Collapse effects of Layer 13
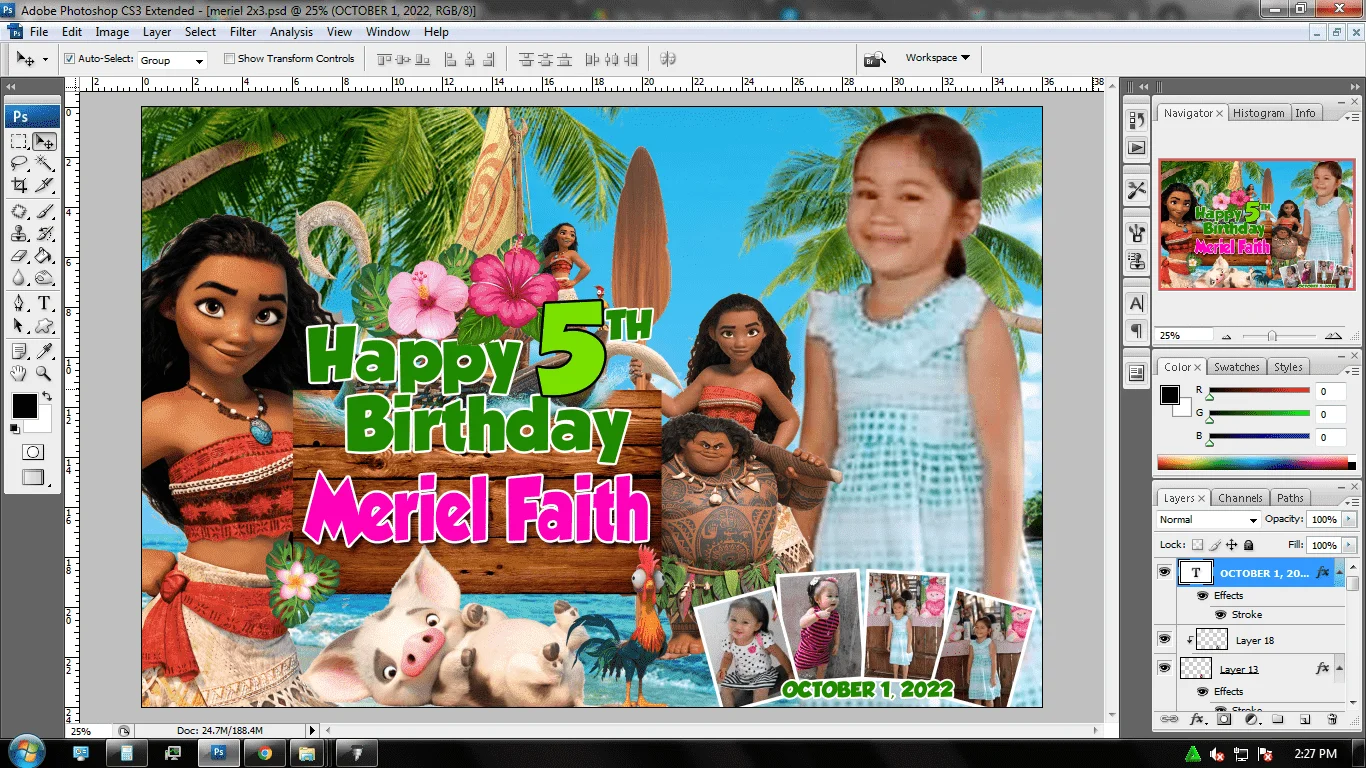This screenshot has height=768, width=1366. [1340, 668]
